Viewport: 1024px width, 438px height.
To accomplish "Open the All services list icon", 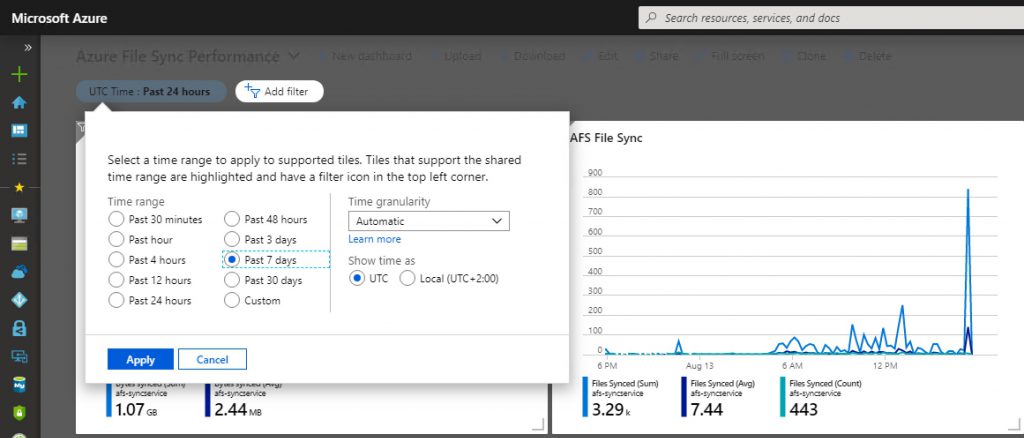I will point(20,159).
